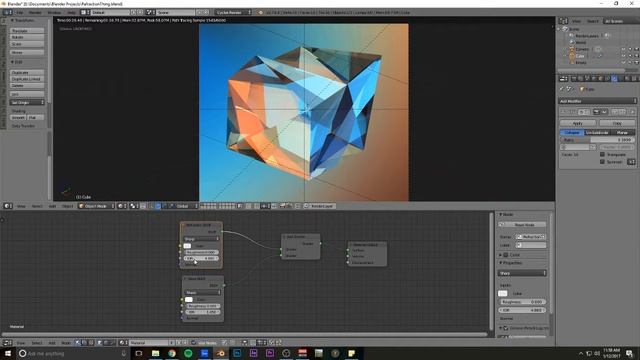Click the Join button
Image resolution: width=640 pixels, height=360 pixels.
tap(27, 94)
